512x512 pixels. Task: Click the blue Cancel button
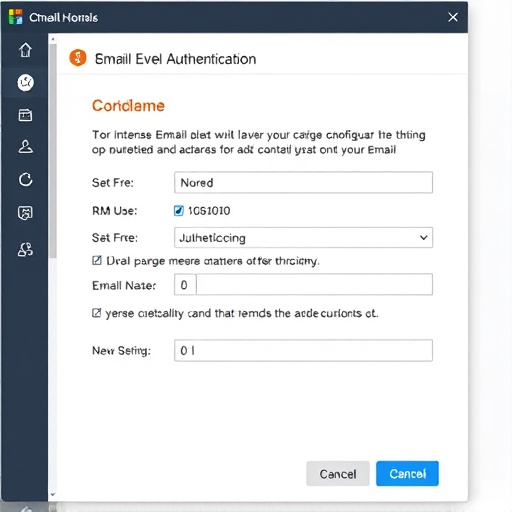[x=407, y=474]
